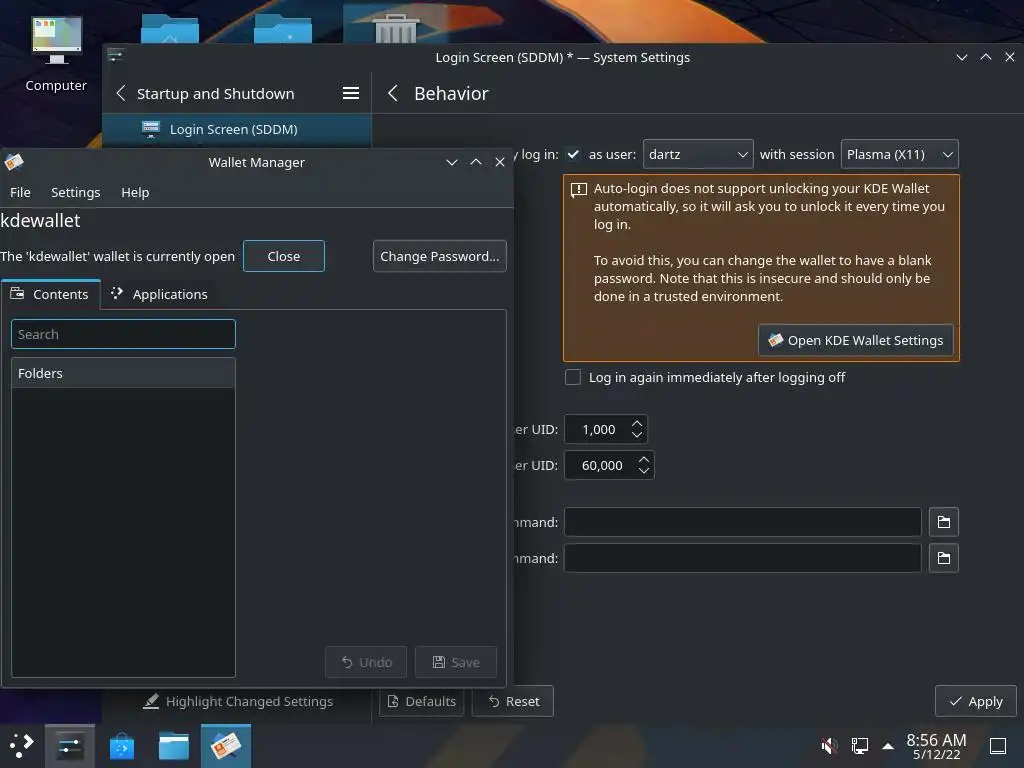Decrease the maximum user UID 60,000
The image size is (1024, 768).
pyautogui.click(x=644, y=471)
